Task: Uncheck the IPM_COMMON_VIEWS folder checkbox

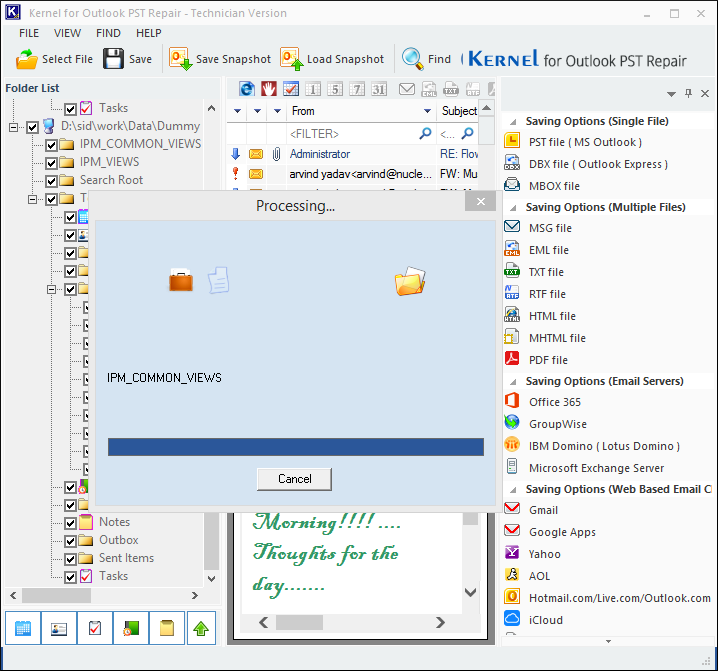Action: 51,145
